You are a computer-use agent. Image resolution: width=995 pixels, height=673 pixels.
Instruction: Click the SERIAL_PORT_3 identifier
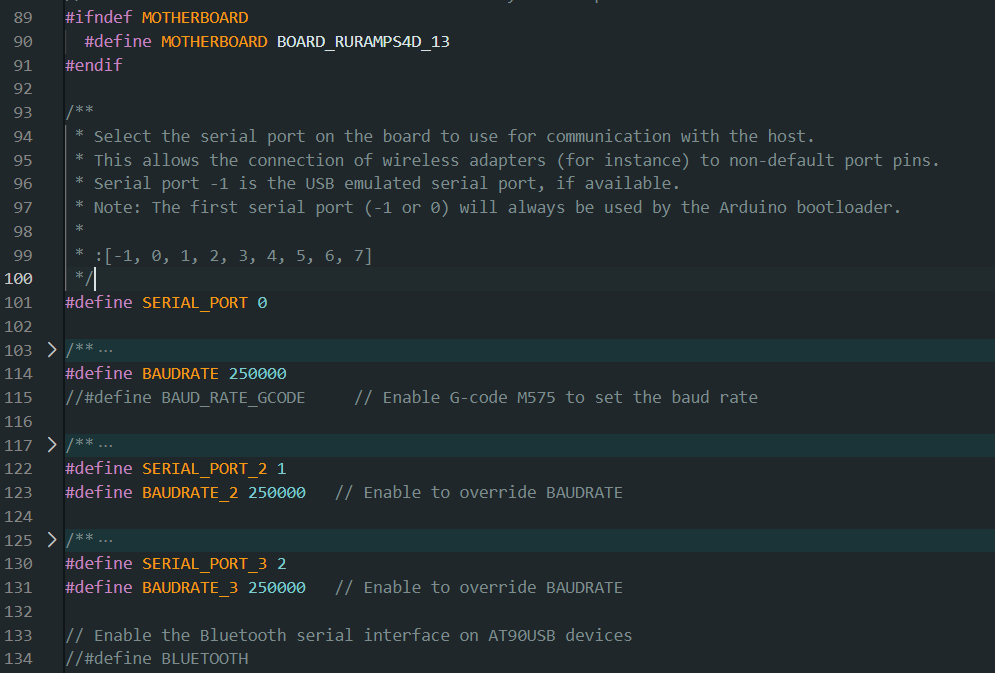204,564
